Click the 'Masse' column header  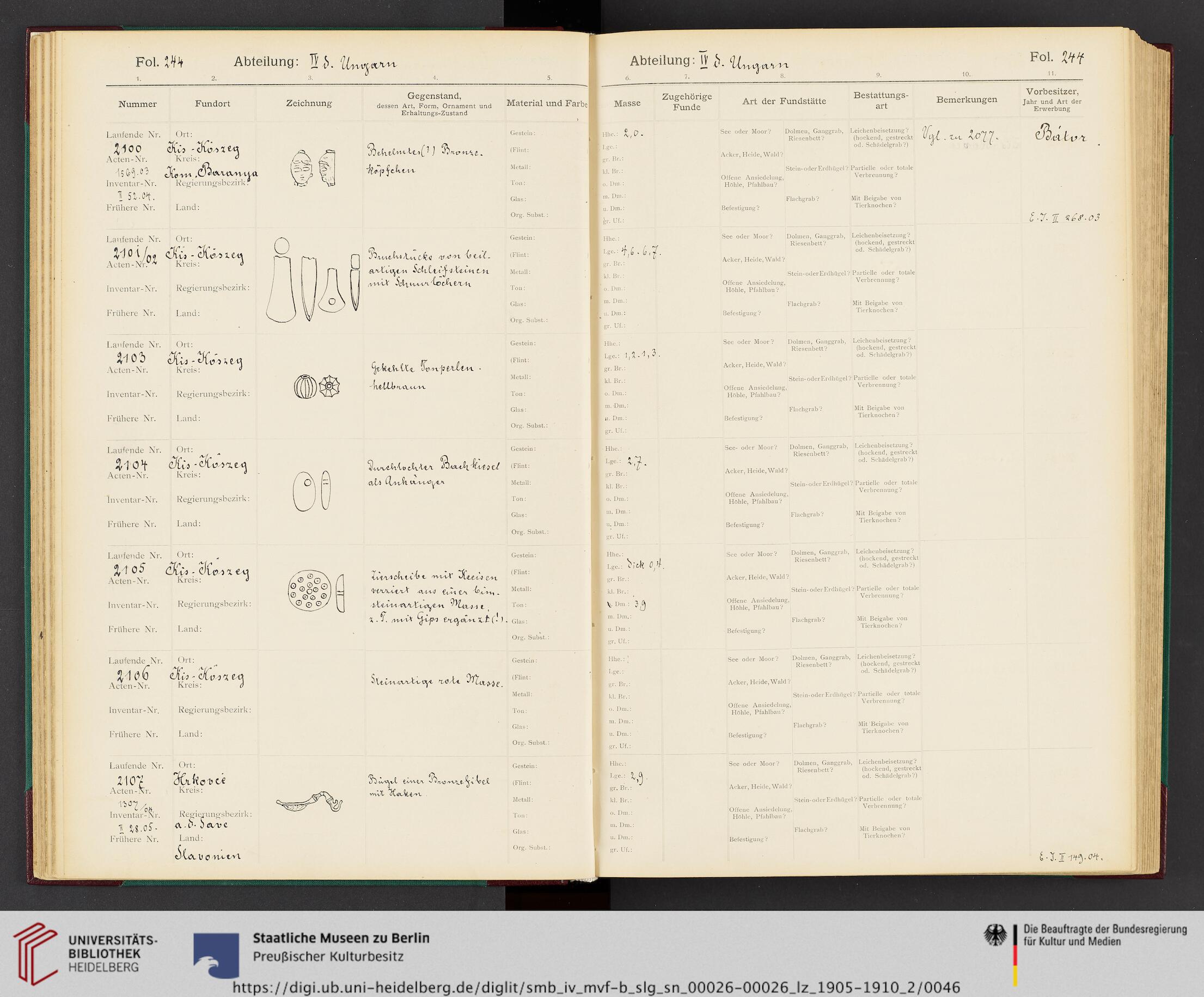627,103
